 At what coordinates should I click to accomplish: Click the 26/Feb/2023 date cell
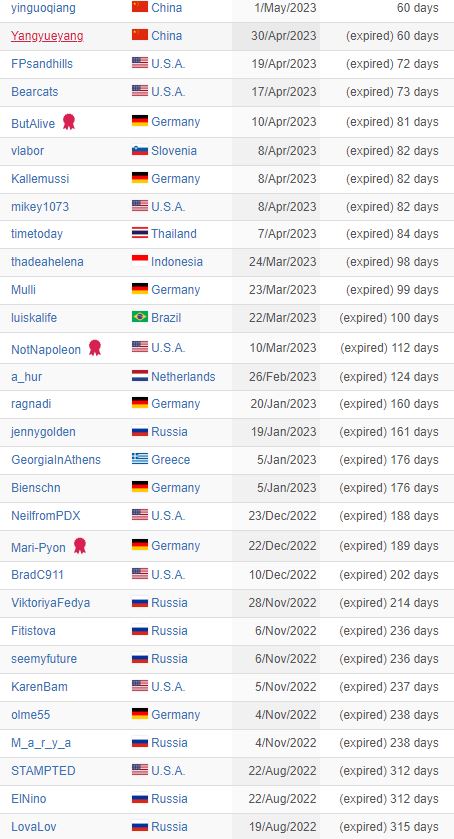point(276,377)
